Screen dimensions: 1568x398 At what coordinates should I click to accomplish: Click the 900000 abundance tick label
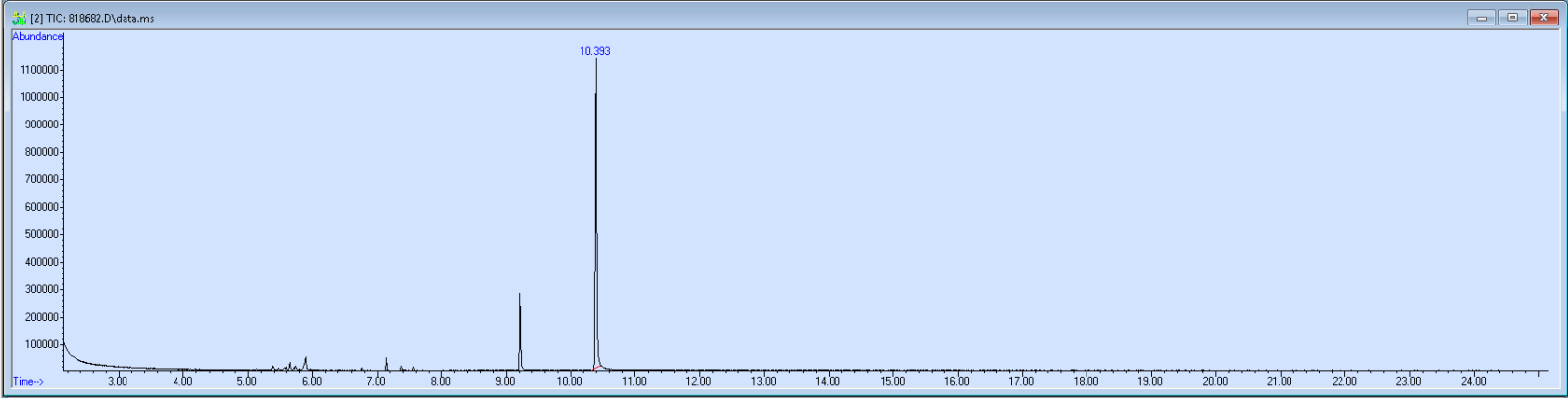pos(42,124)
